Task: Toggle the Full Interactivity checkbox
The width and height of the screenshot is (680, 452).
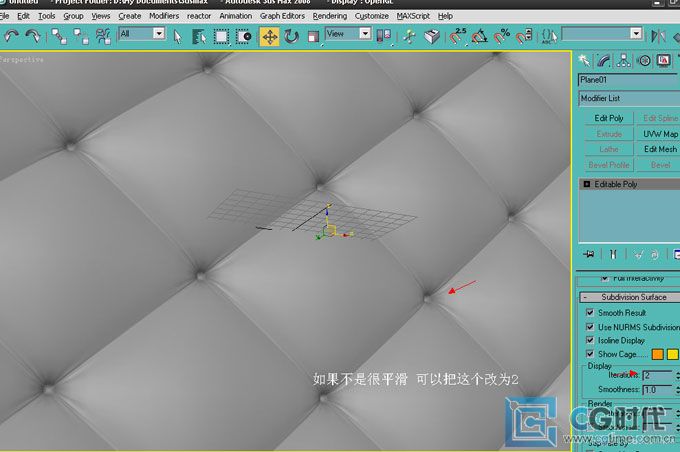Action: (605, 278)
